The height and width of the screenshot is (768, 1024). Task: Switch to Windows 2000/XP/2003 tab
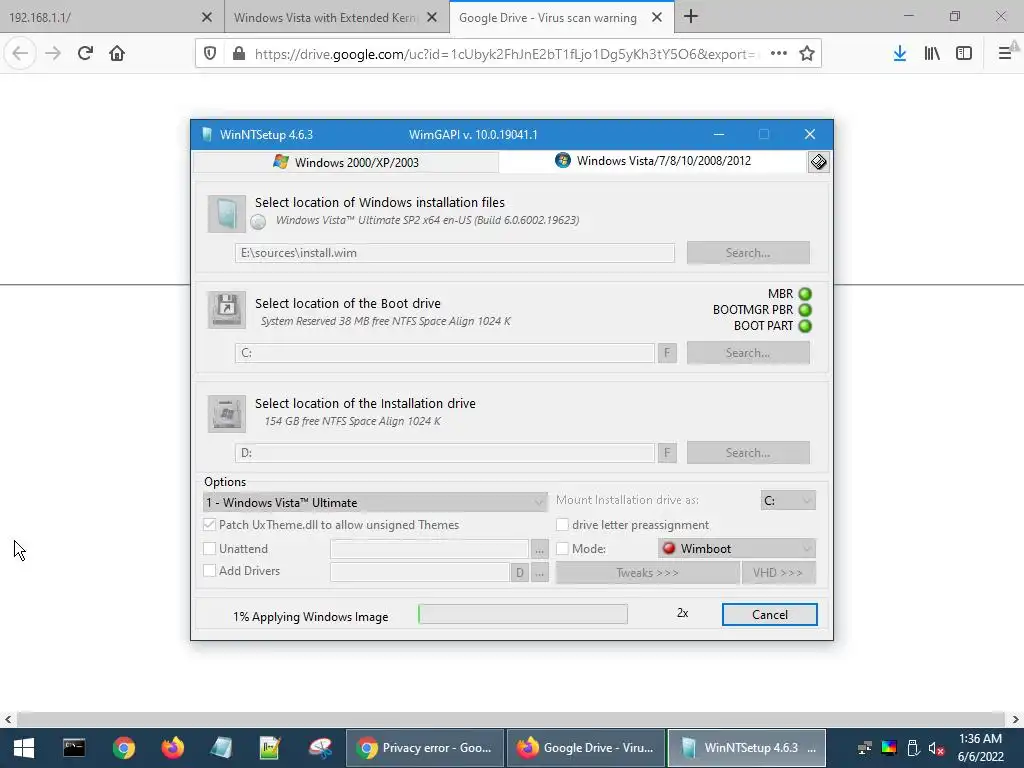[x=346, y=162]
